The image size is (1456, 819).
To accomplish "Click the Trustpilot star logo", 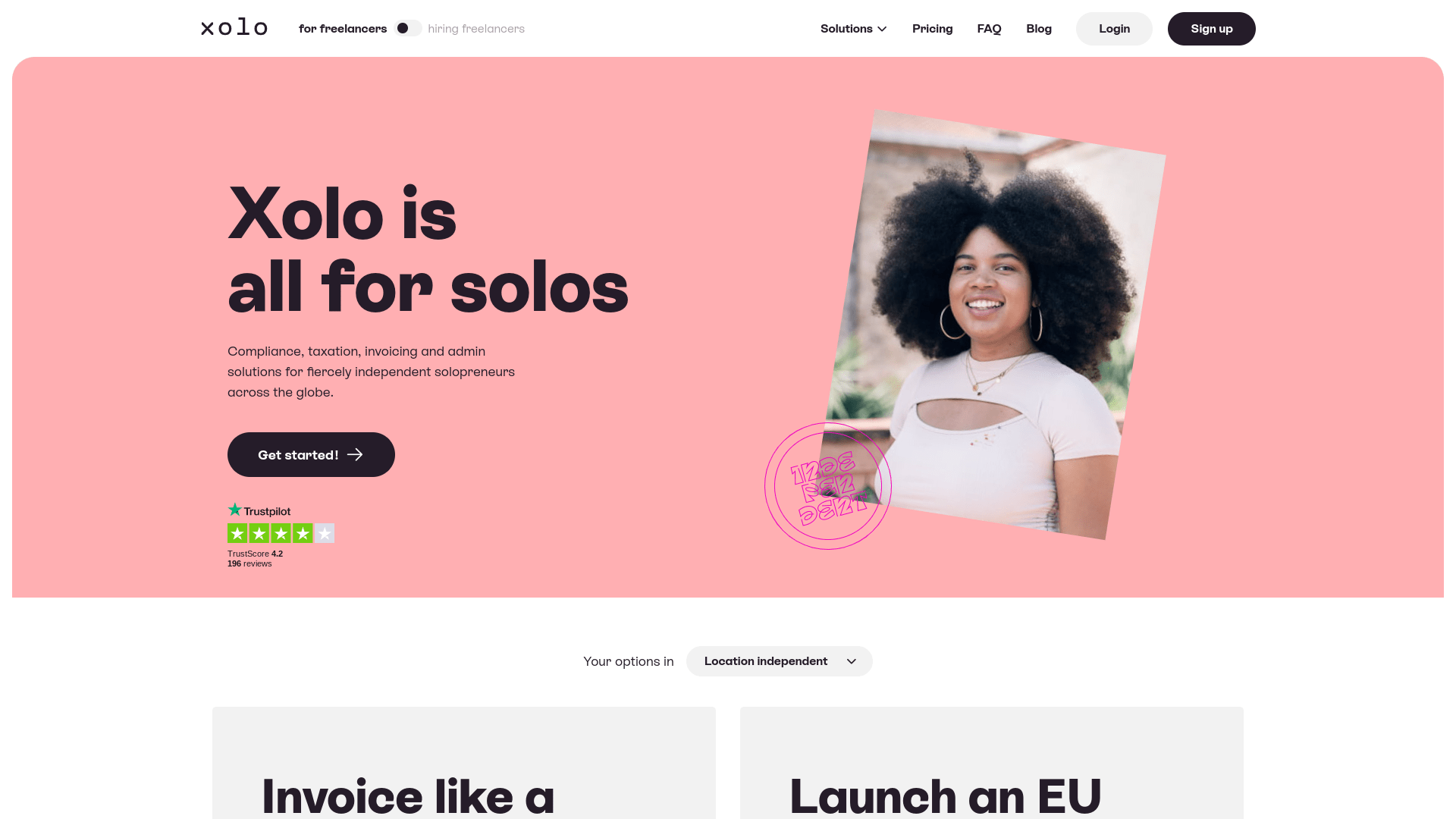I will click(235, 510).
